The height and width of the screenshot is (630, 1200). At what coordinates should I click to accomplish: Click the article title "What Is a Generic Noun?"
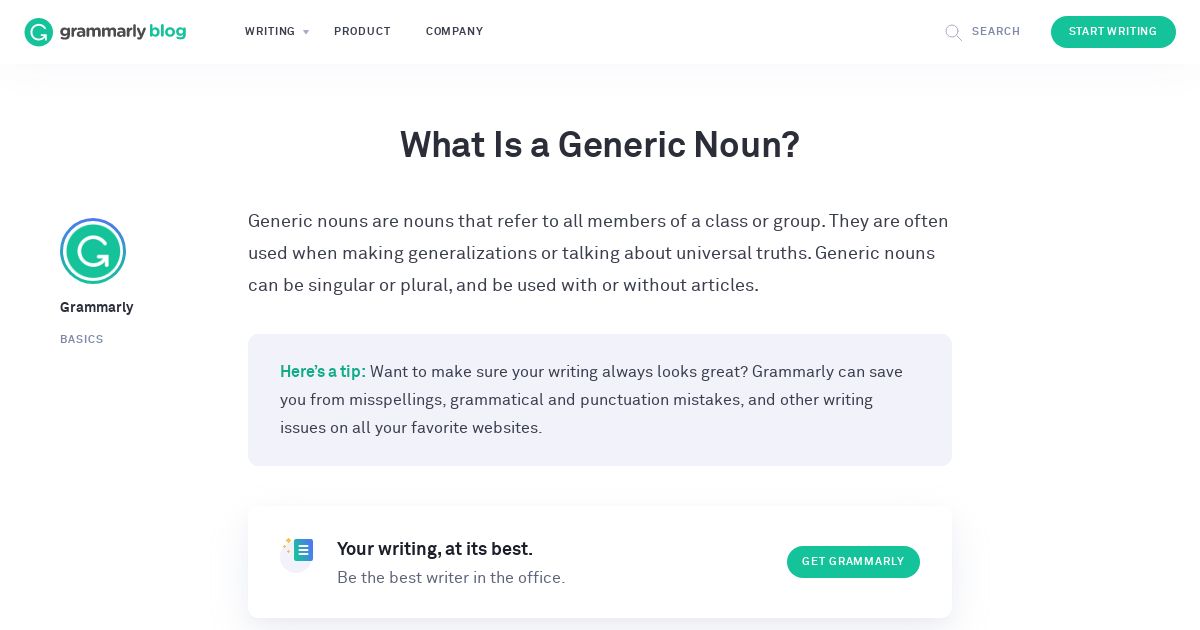[600, 145]
